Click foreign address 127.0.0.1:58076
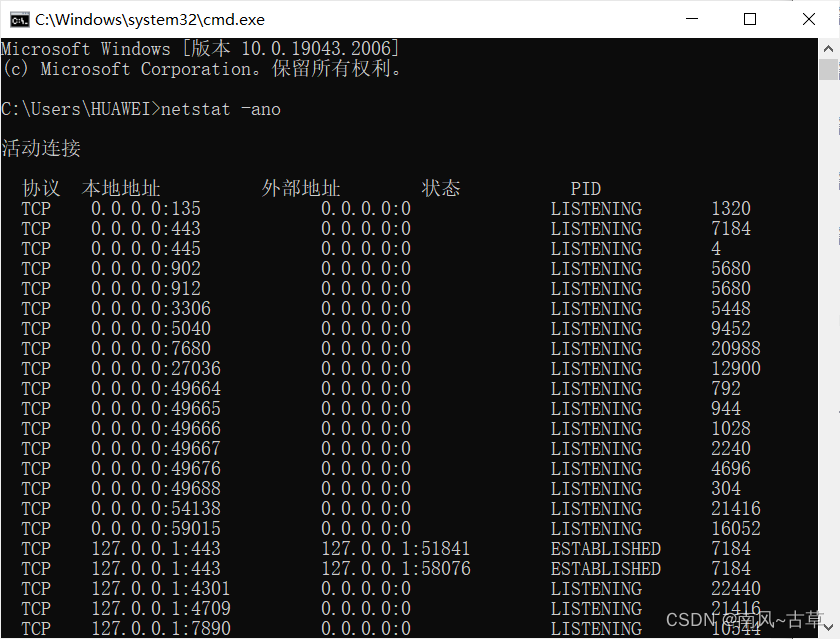 pos(396,569)
